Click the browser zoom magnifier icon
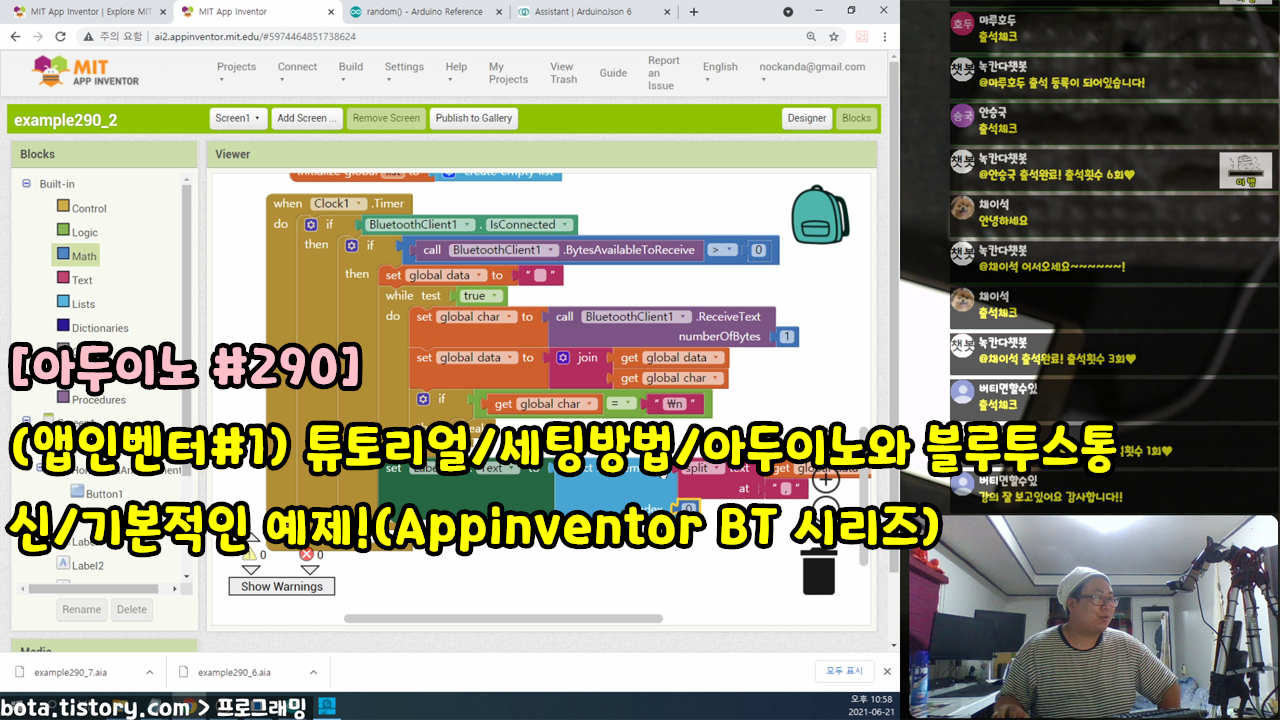 811,36
